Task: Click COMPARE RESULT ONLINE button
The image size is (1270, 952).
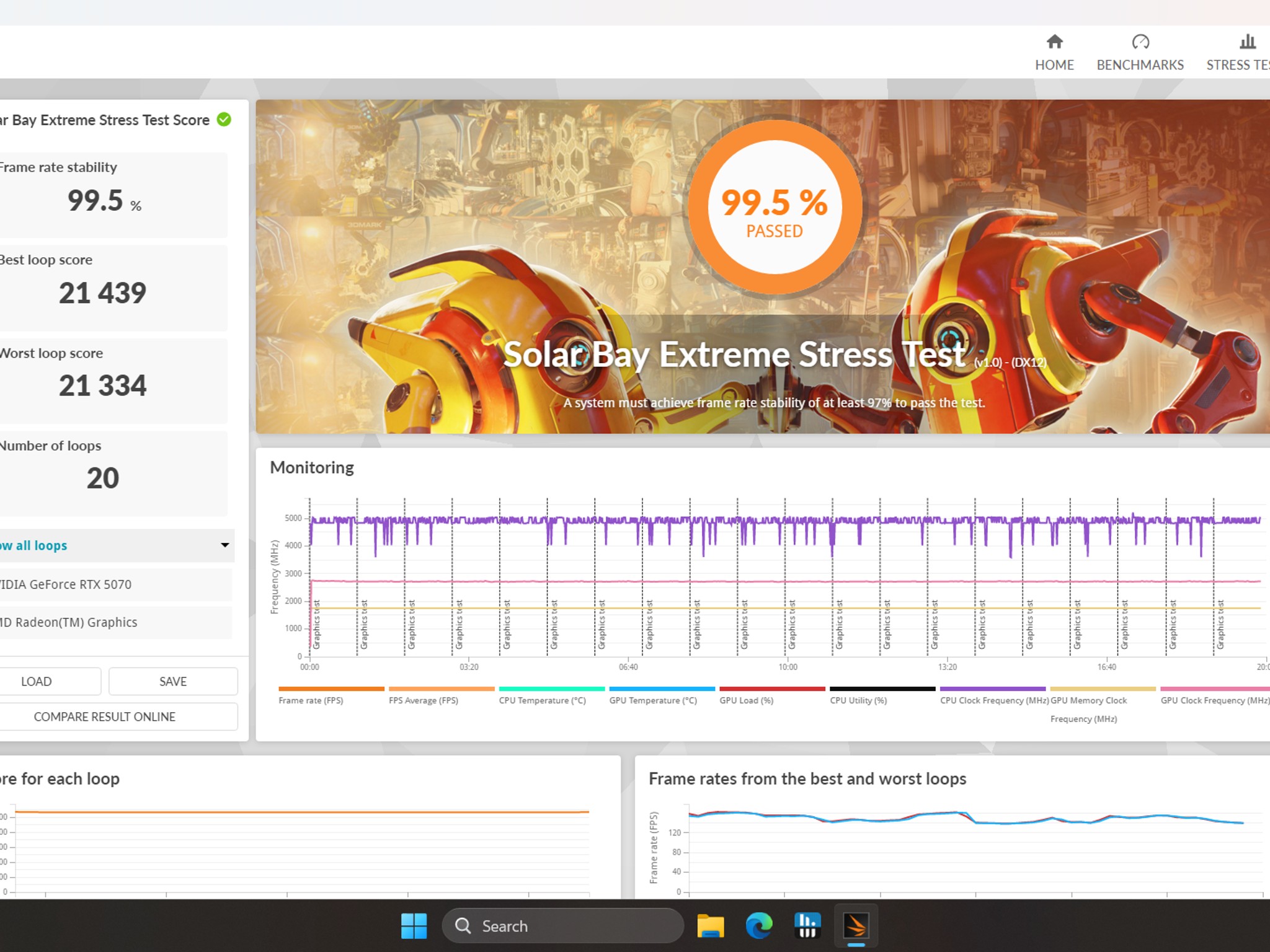Action: coord(118,716)
